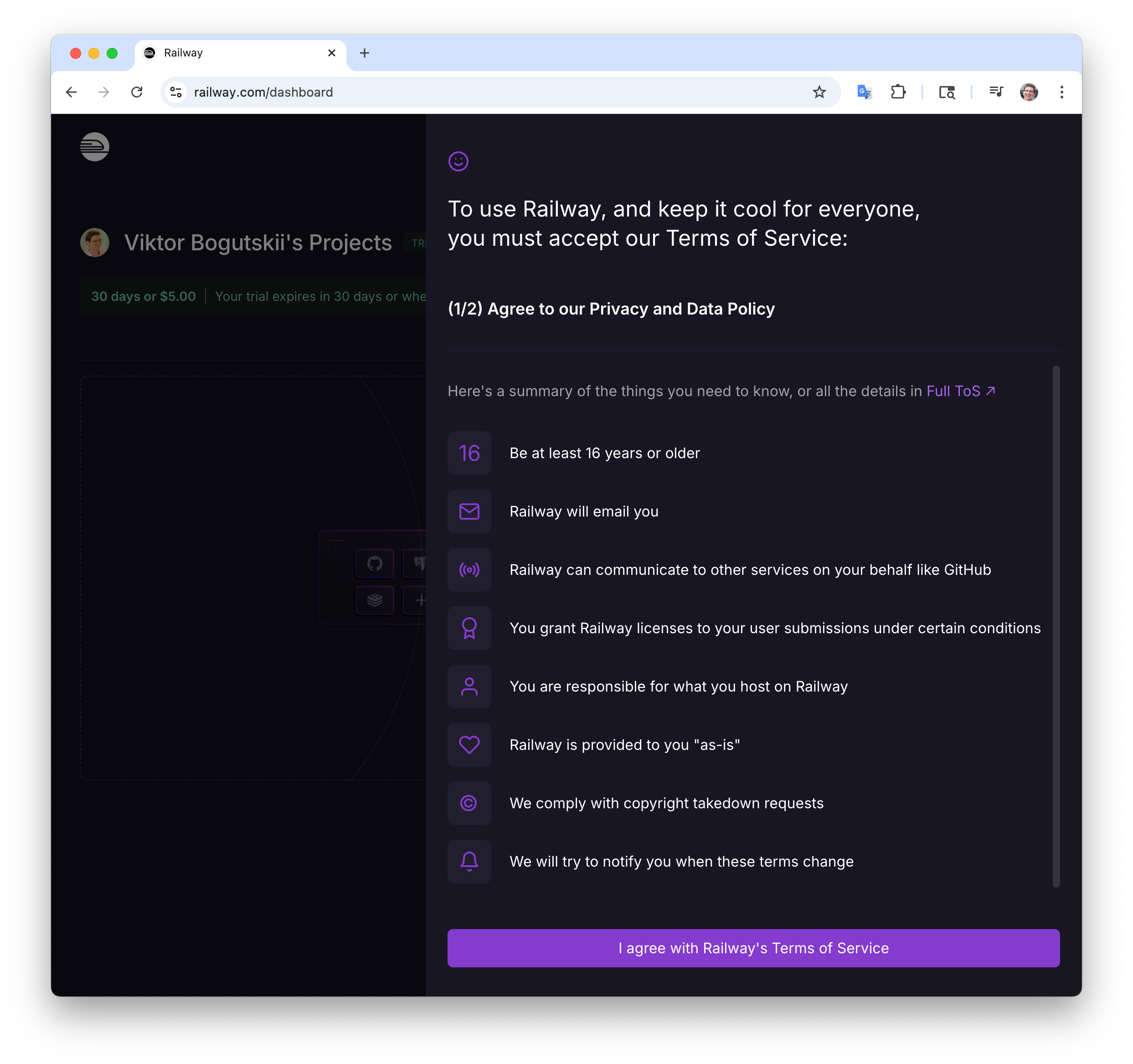Image resolution: width=1133 pixels, height=1064 pixels.
Task: Click the heart icon beside "as-is" item
Action: pos(469,745)
